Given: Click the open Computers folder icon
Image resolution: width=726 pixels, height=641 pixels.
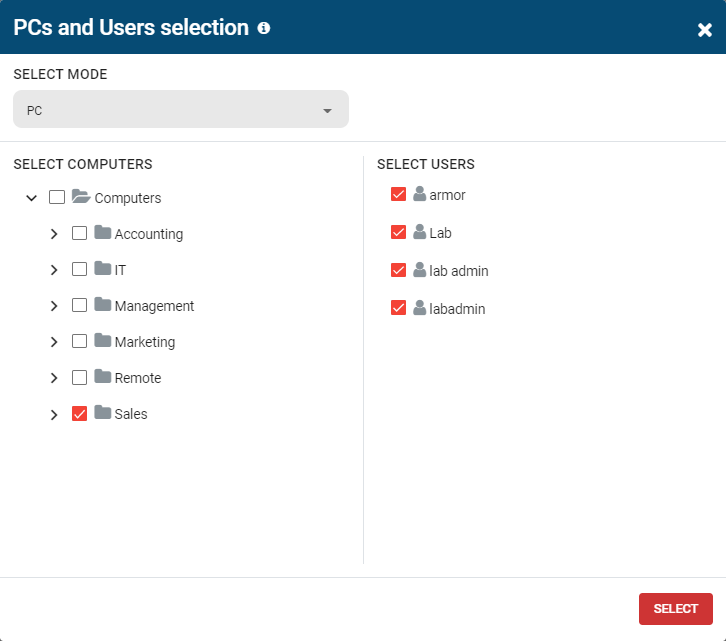Looking at the screenshot, I should click(x=81, y=197).
